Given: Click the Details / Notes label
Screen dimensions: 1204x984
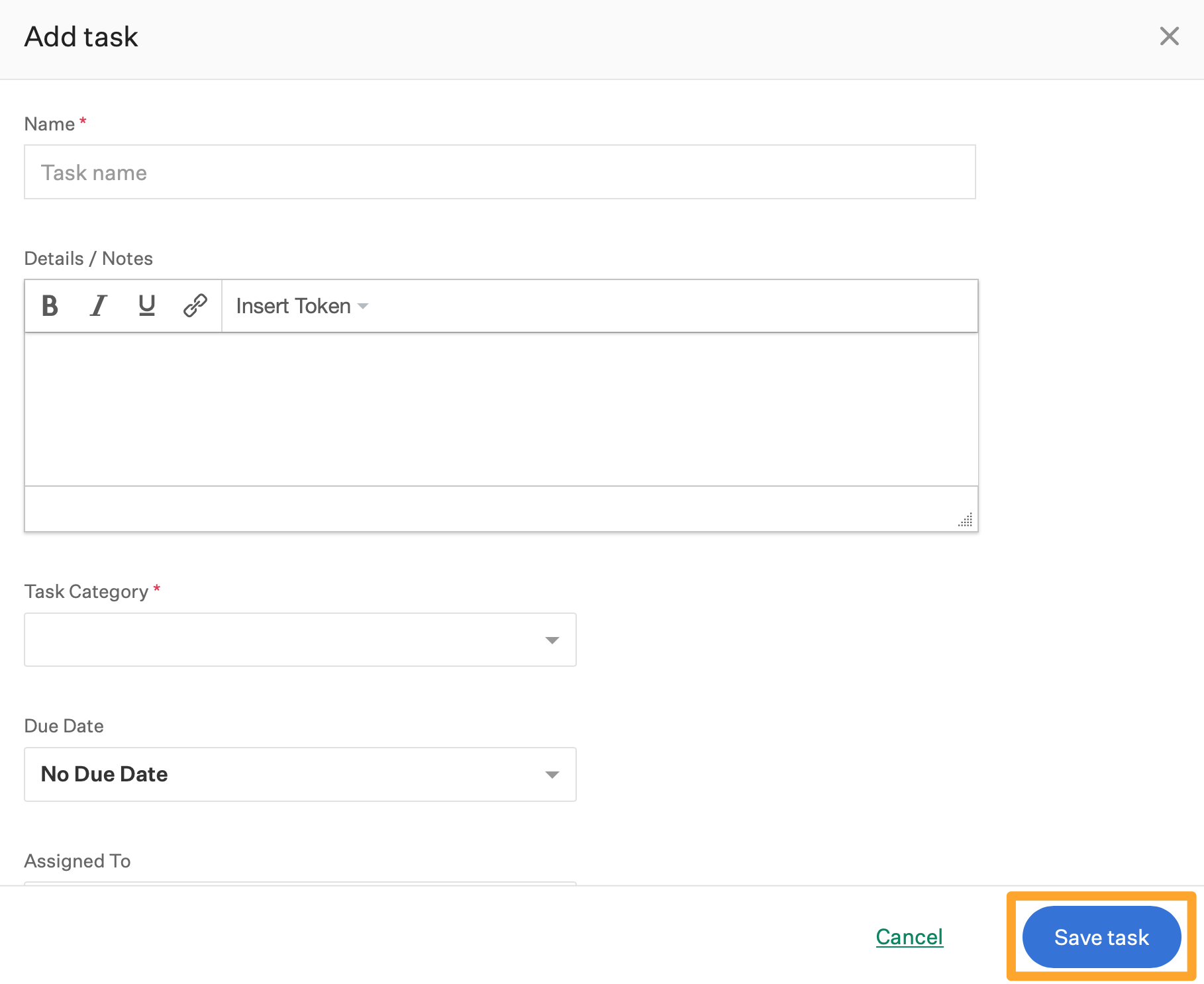Looking at the screenshot, I should click(x=88, y=258).
